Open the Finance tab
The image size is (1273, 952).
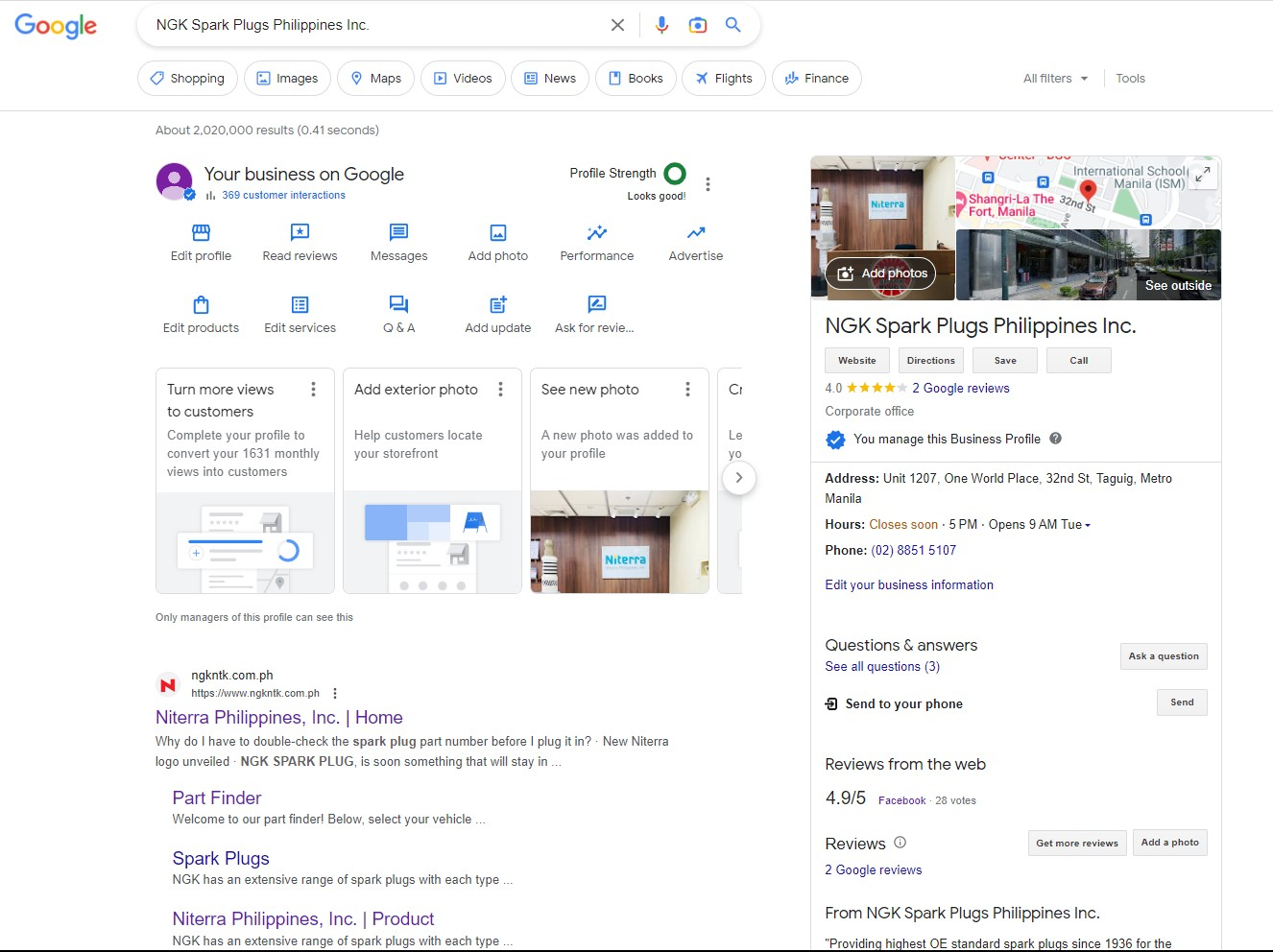tap(817, 79)
